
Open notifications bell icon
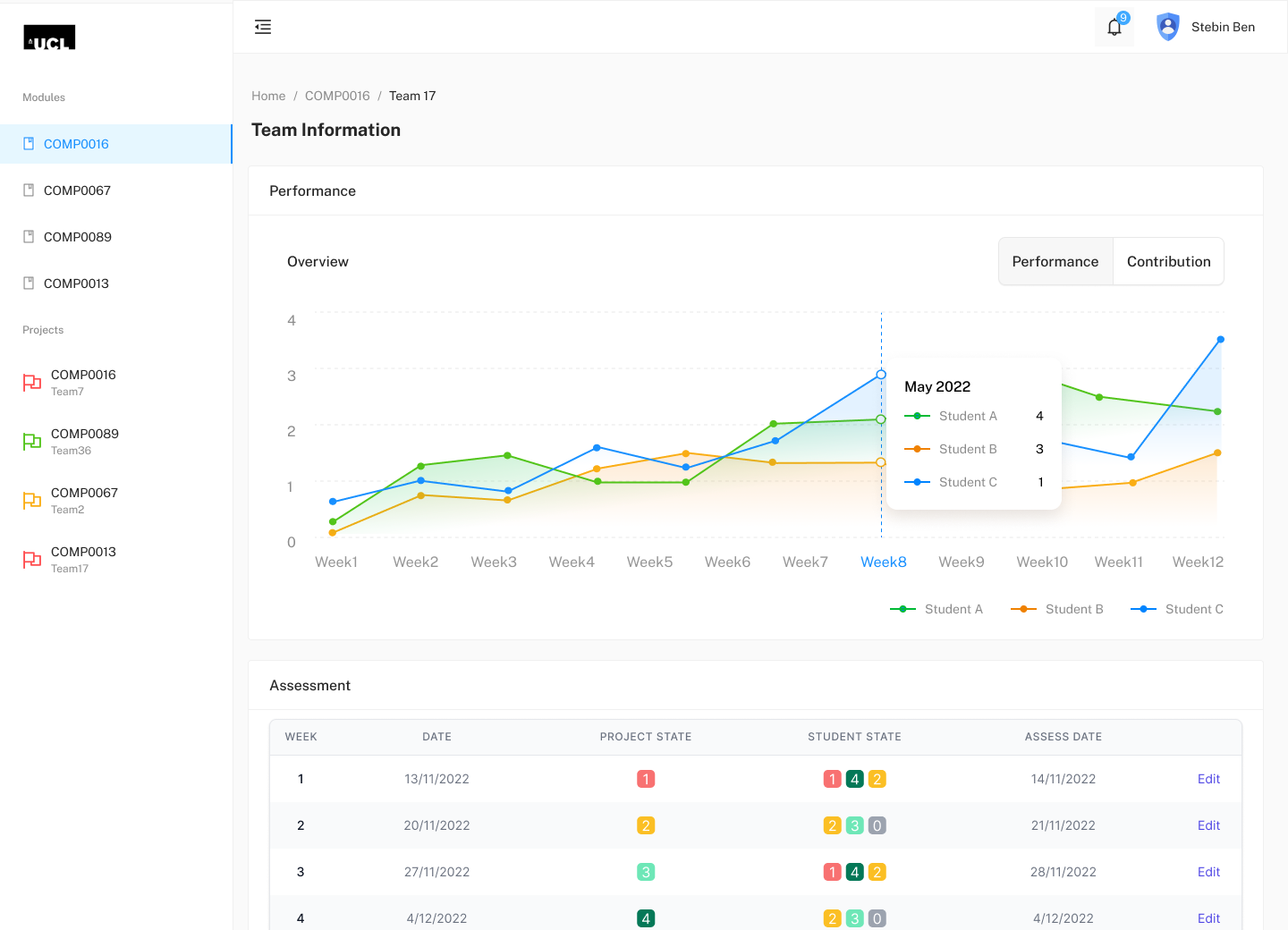pyautogui.click(x=1114, y=27)
